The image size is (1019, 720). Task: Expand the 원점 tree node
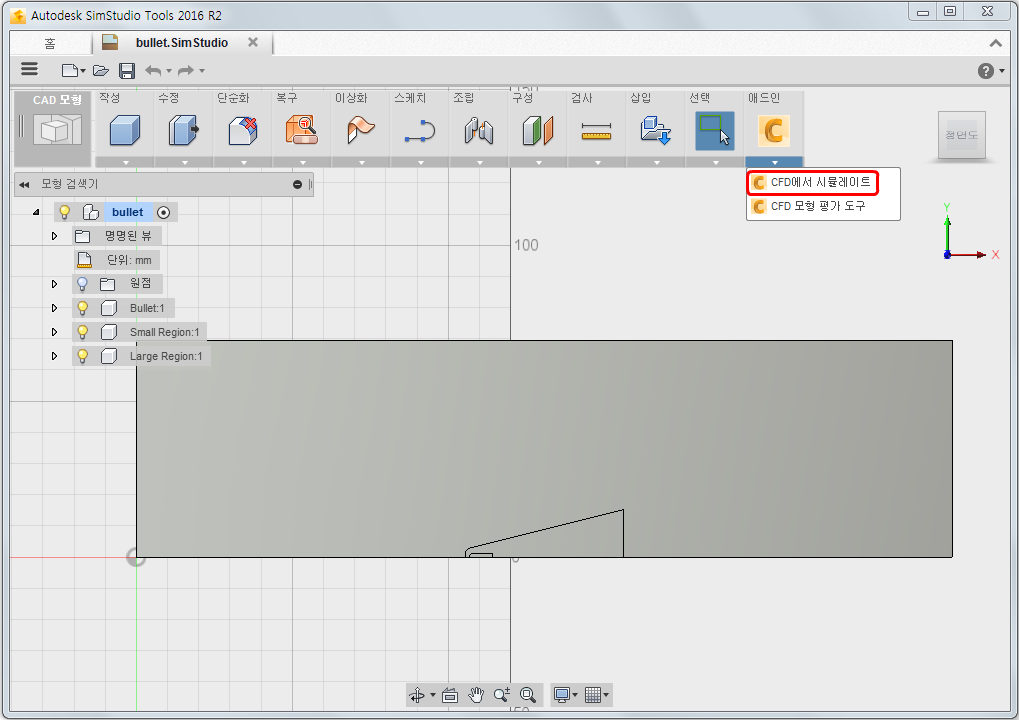tap(55, 284)
